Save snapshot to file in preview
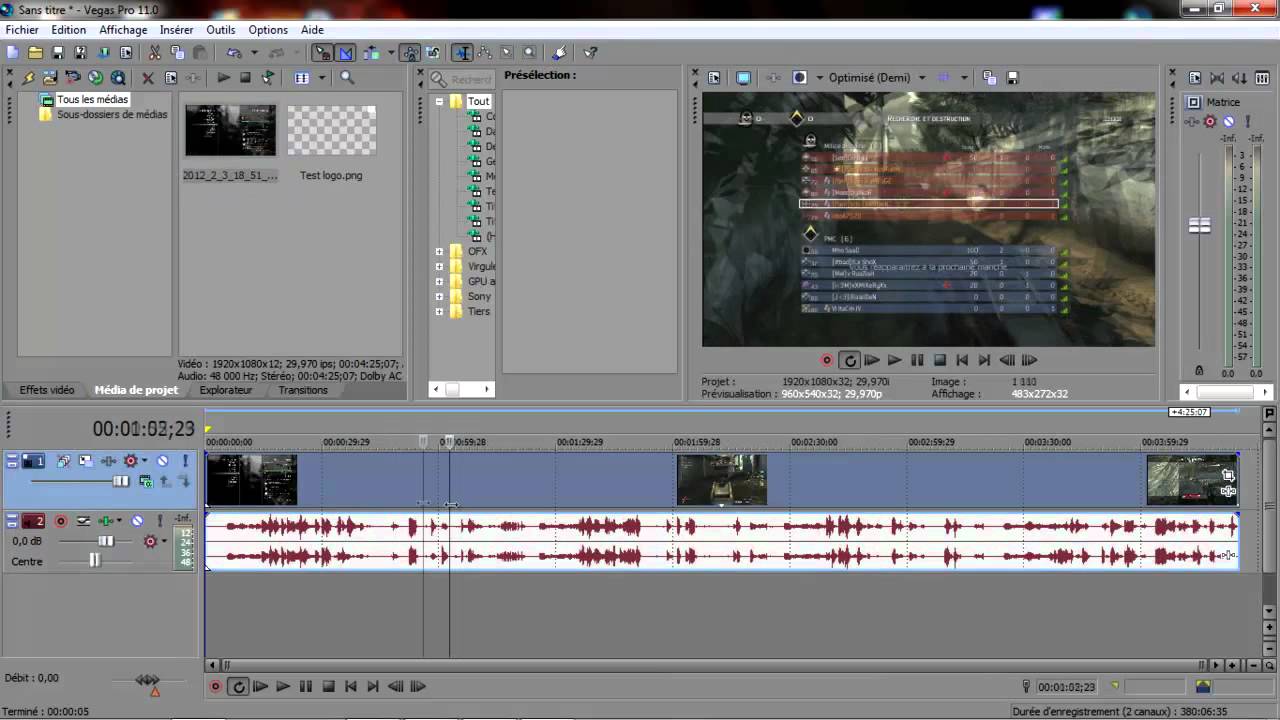Screen dimensions: 1280x720 pyautogui.click(x=1012, y=77)
